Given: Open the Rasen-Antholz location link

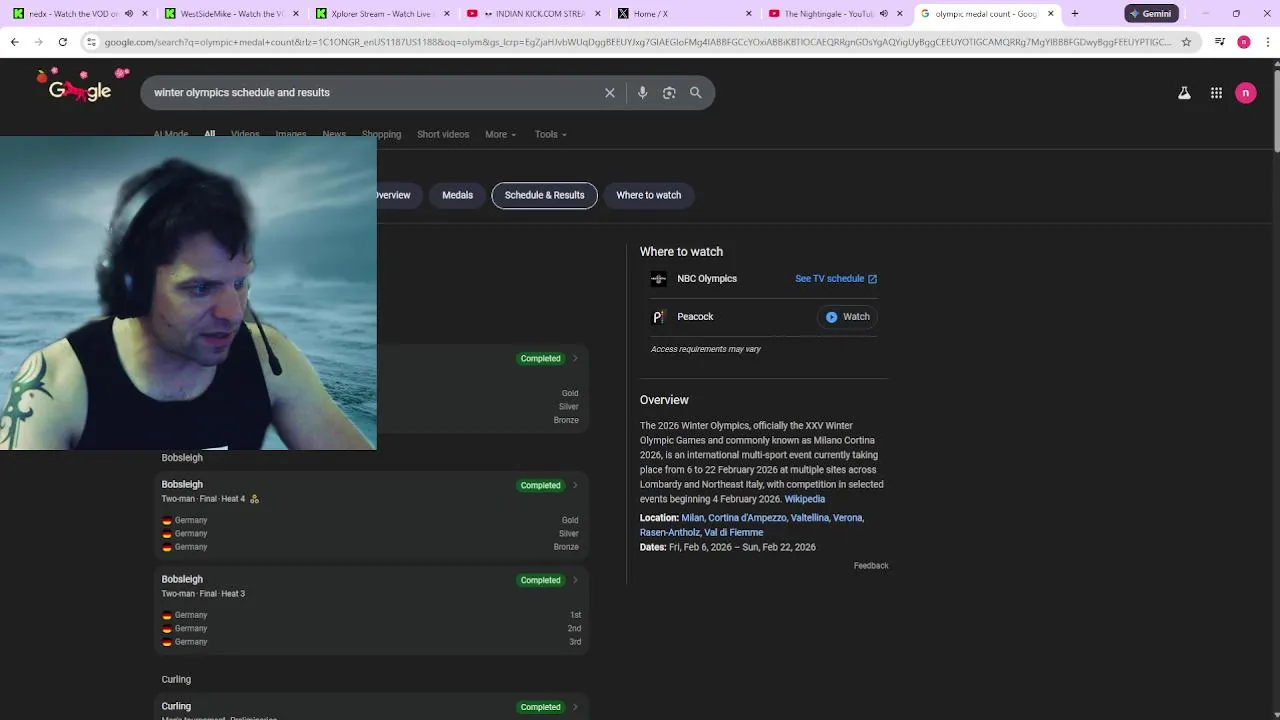Looking at the screenshot, I should click(x=670, y=533).
